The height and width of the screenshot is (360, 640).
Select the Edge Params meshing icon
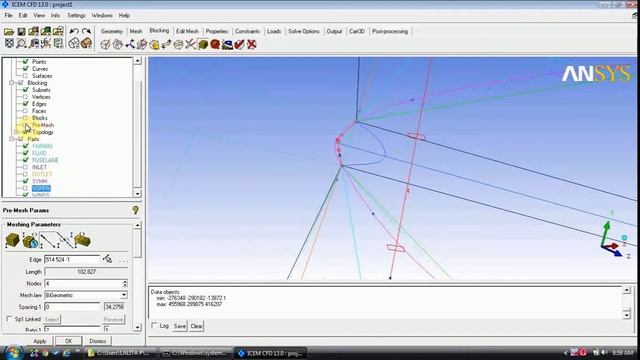pos(47,240)
